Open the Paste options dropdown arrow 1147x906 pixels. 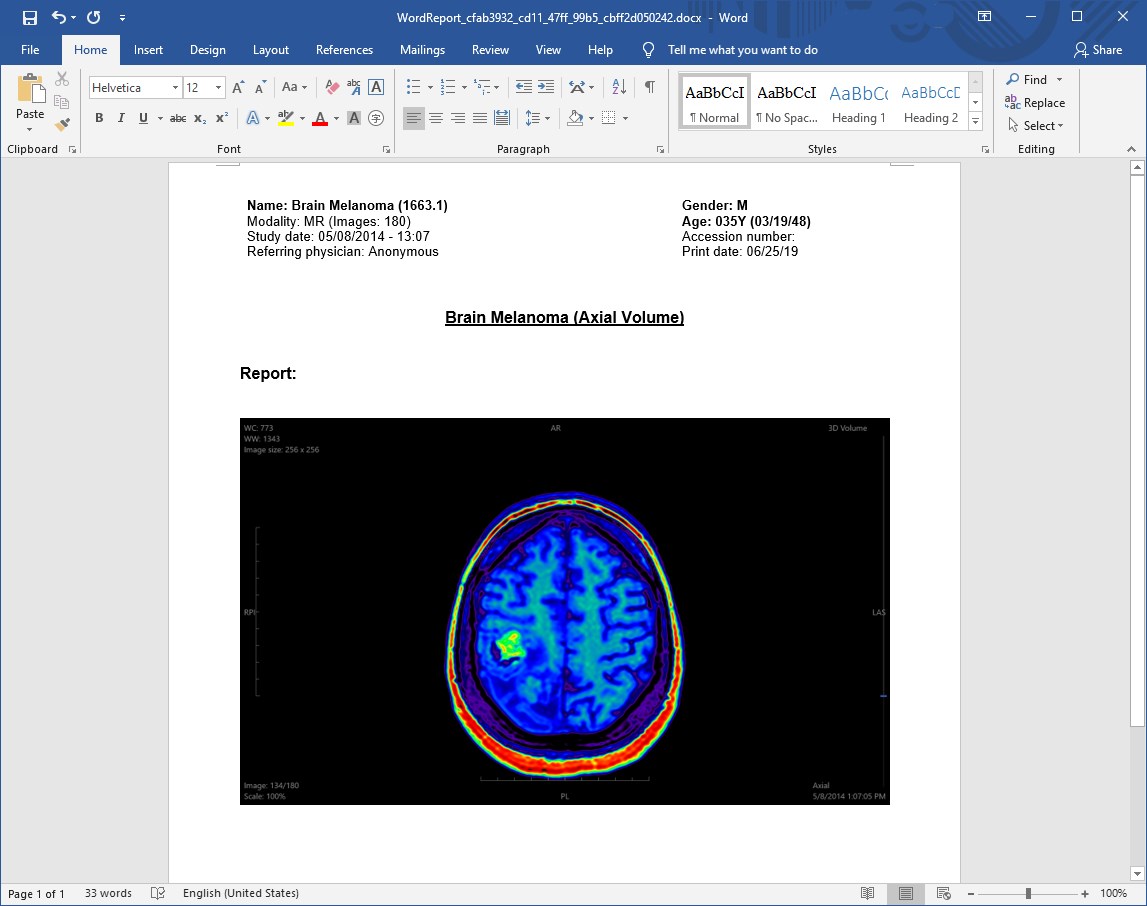[x=29, y=130]
